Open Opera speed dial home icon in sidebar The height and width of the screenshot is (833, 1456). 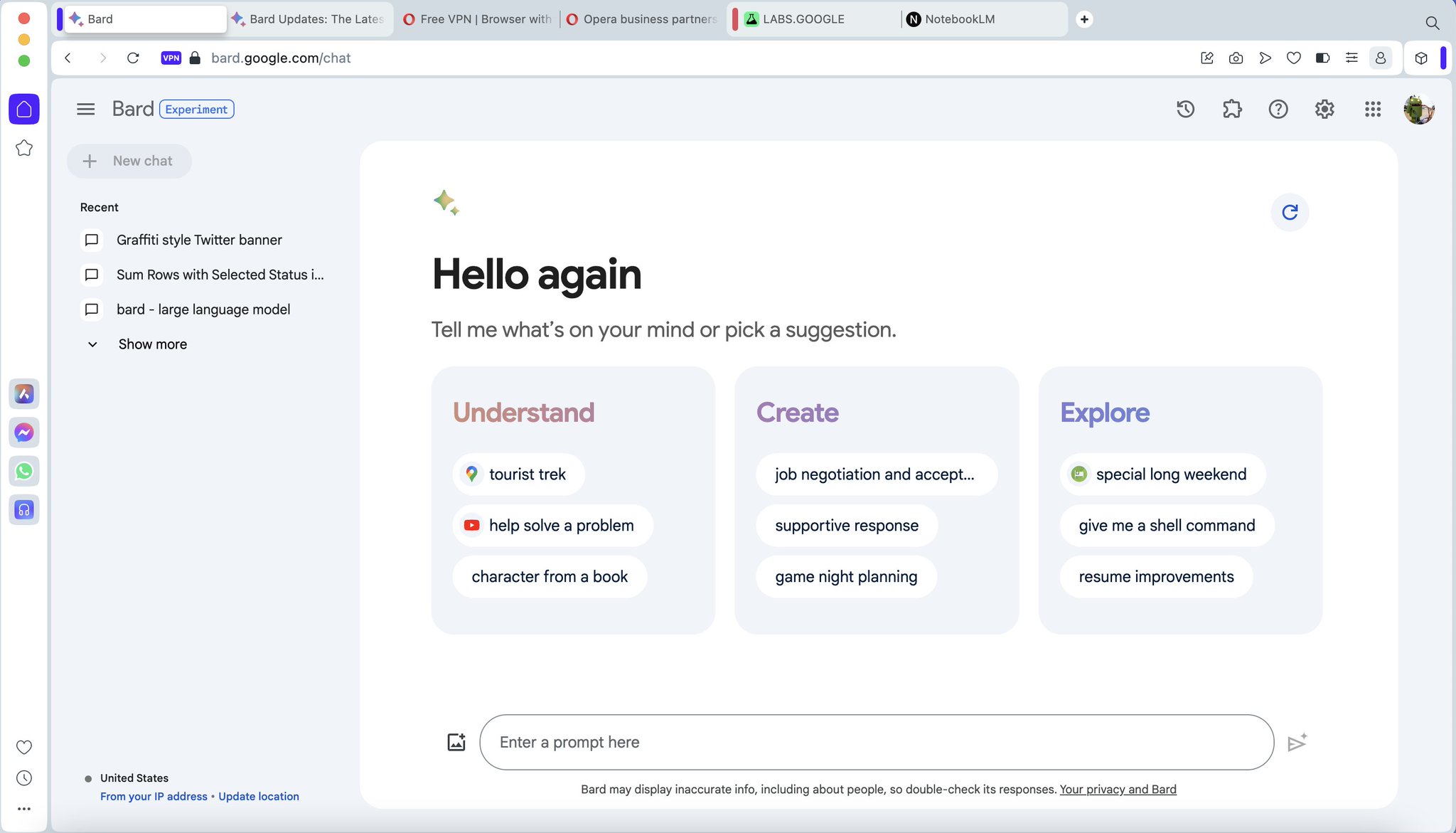point(24,109)
